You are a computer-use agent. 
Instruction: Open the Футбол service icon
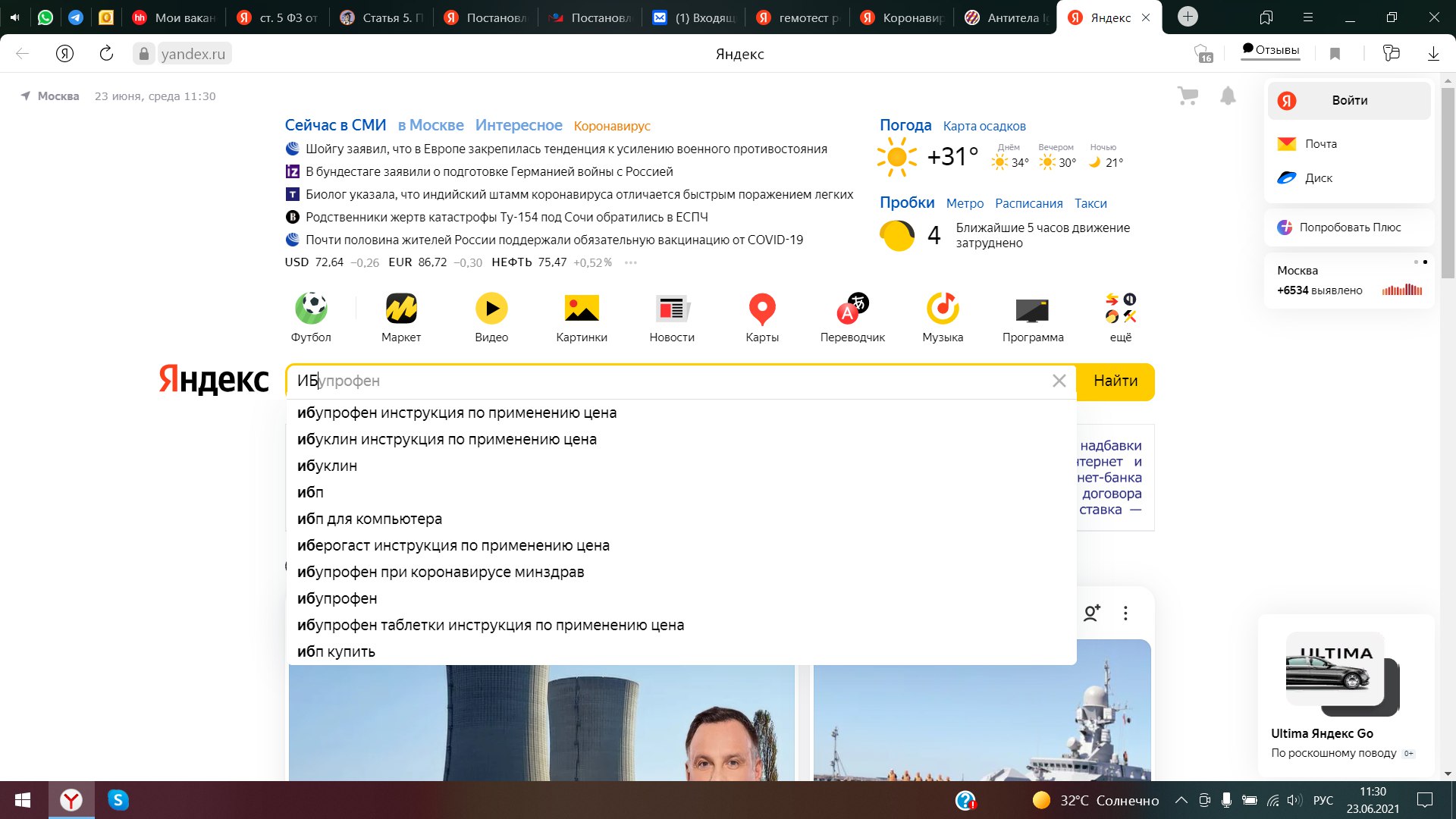[x=311, y=317]
